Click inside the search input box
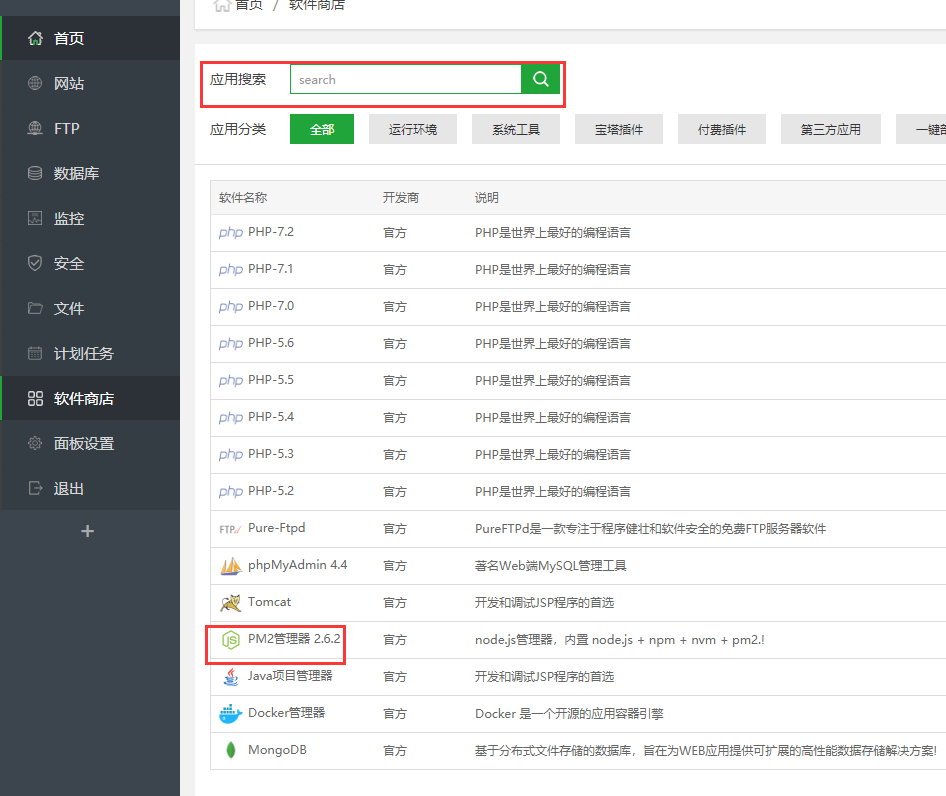 405,78
